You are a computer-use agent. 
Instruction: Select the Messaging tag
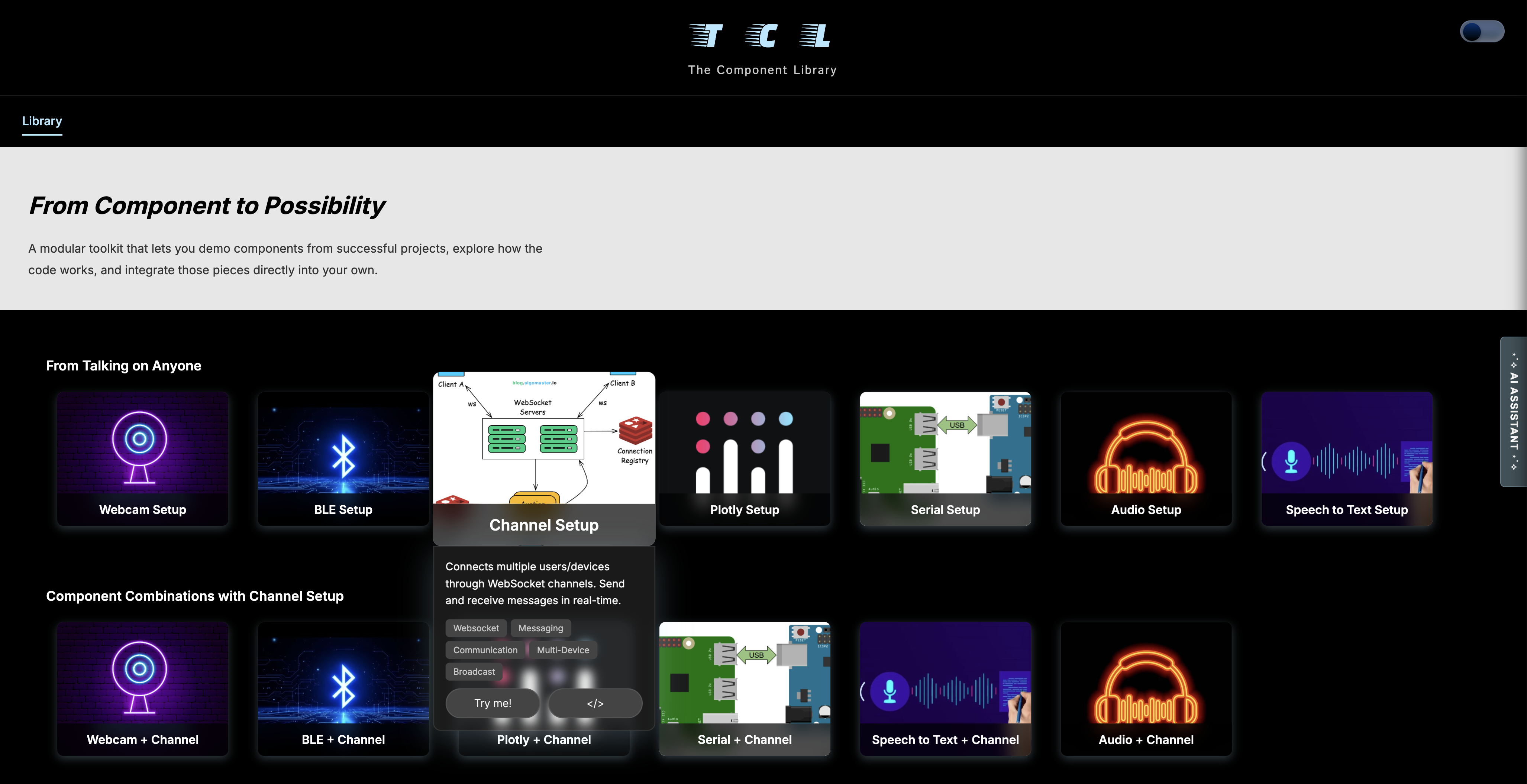(540, 628)
